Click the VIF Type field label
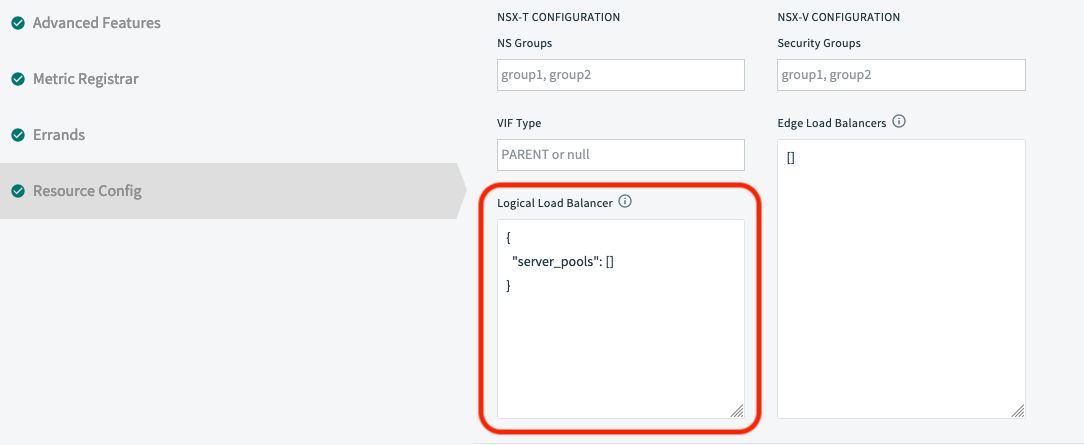The width and height of the screenshot is (1084, 445). point(519,123)
